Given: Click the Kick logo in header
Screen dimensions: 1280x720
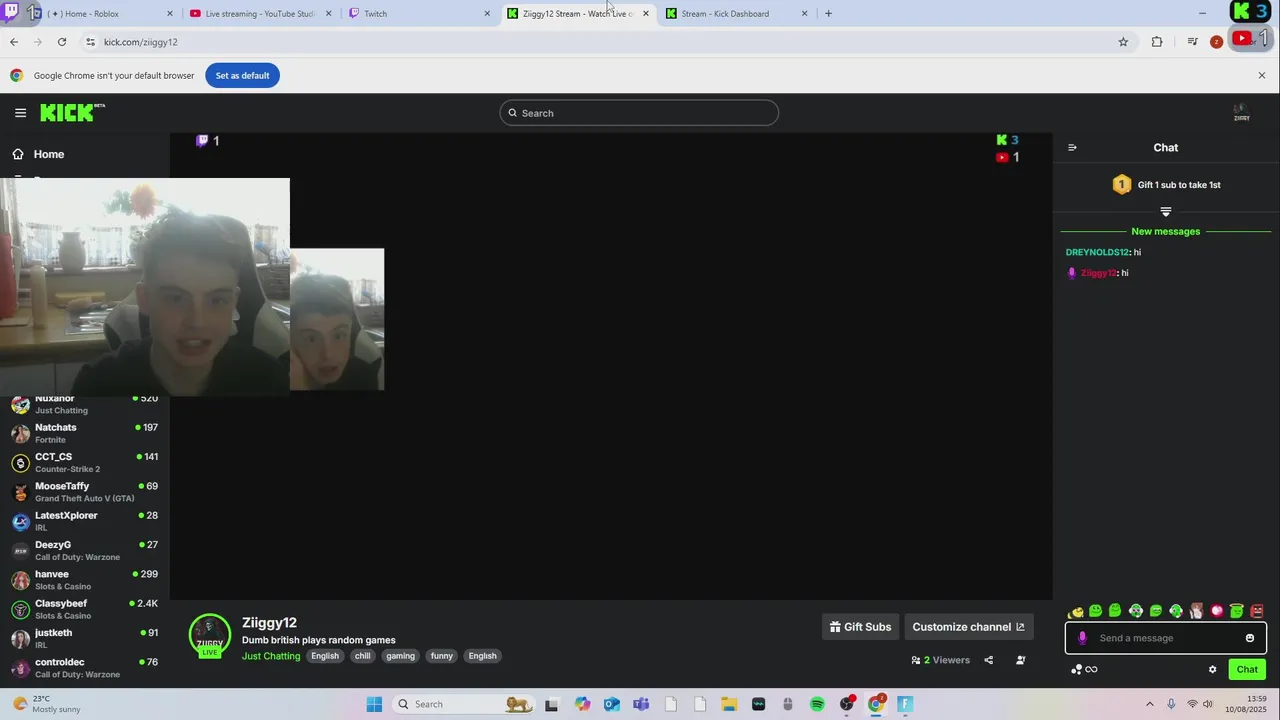Looking at the screenshot, I should pos(72,112).
